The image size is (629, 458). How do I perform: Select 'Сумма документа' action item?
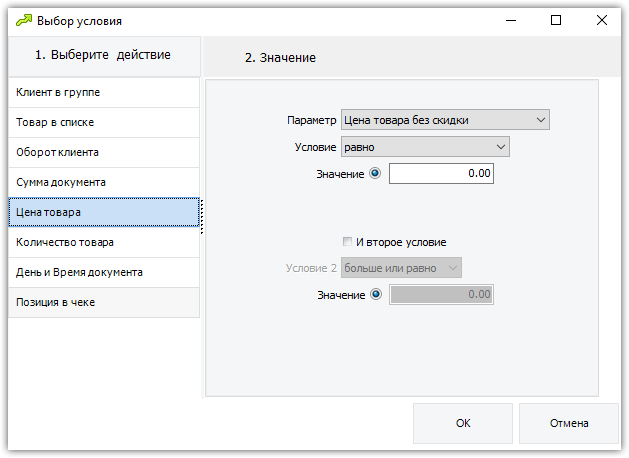coord(104,182)
